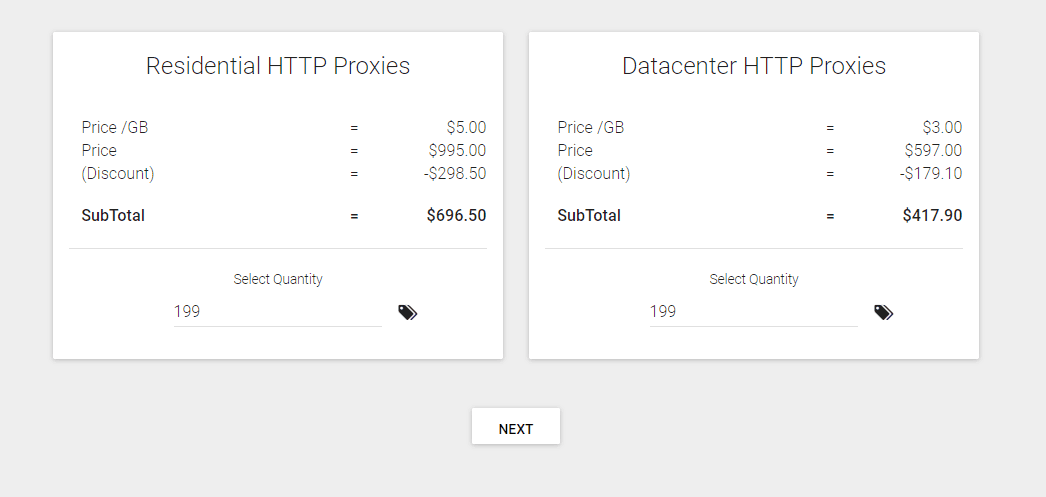Click the Residential discount -$298.50 value
Screen dimensions: 1046x497
455,173
